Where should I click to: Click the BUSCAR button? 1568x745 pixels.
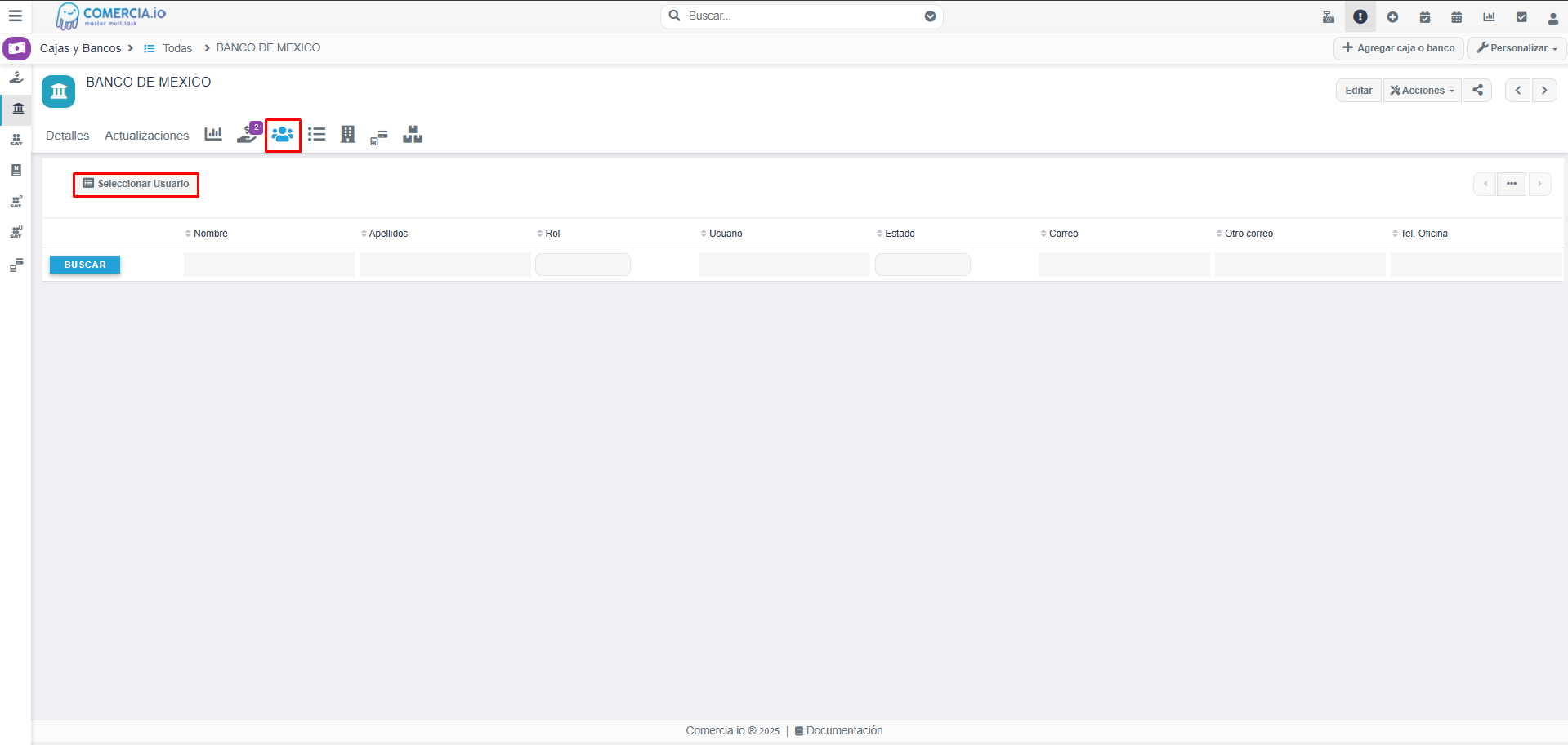[x=85, y=265]
